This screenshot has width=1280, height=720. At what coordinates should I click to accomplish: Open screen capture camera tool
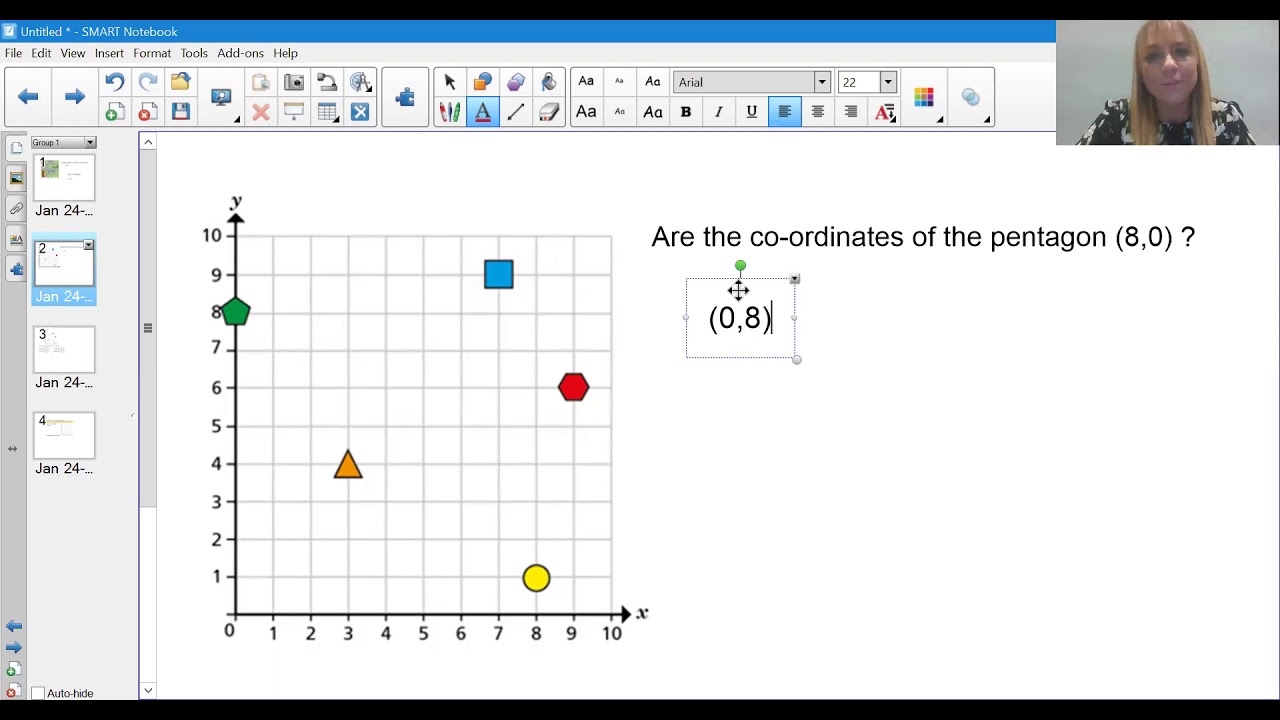294,82
